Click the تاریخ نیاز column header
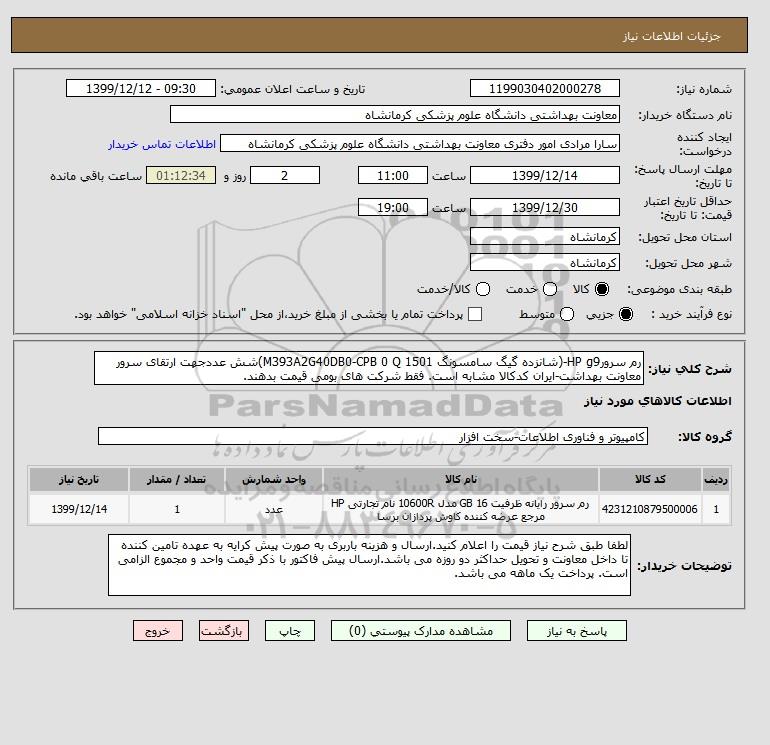Image resolution: width=770 pixels, height=745 pixels. click(79, 479)
